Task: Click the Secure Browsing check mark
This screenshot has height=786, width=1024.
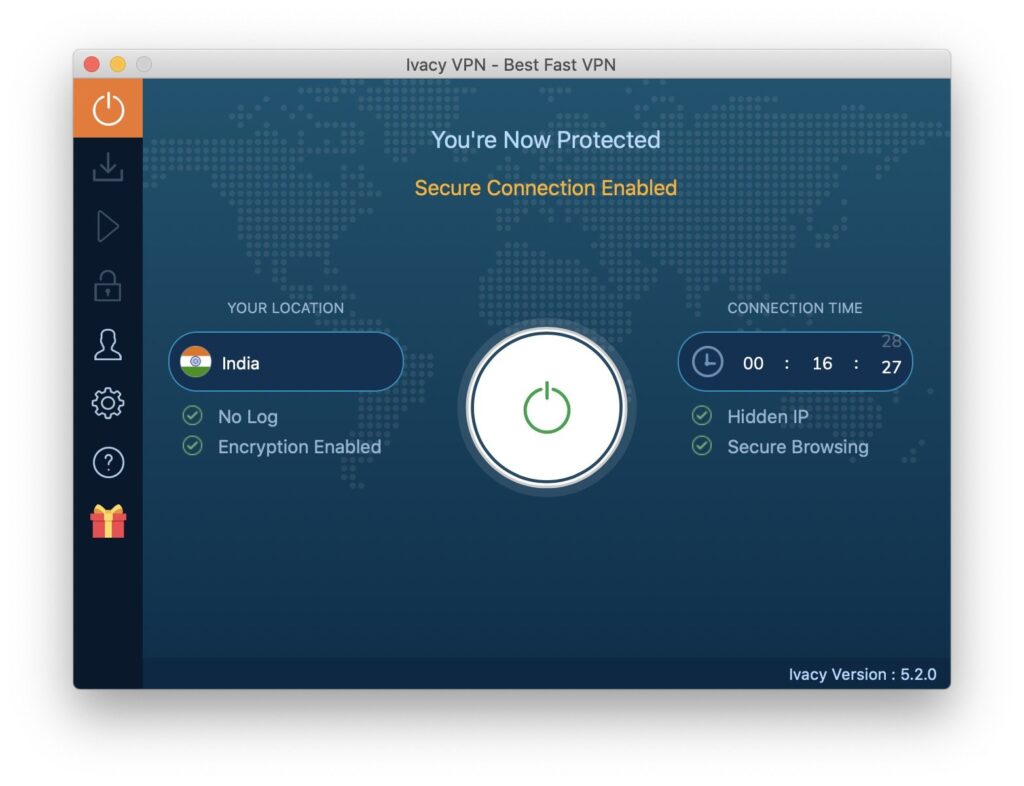Action: [x=701, y=446]
